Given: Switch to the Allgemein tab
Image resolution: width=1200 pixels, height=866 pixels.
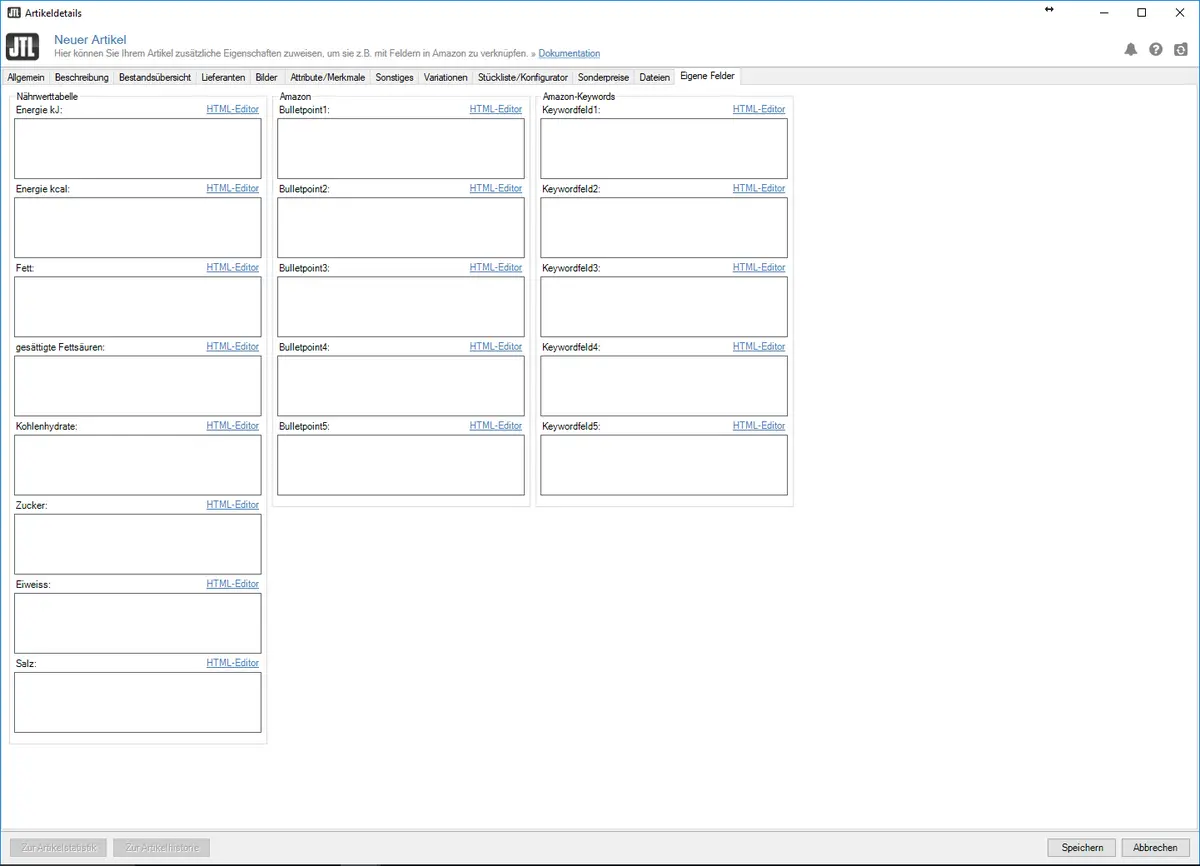Looking at the screenshot, I should 26,77.
